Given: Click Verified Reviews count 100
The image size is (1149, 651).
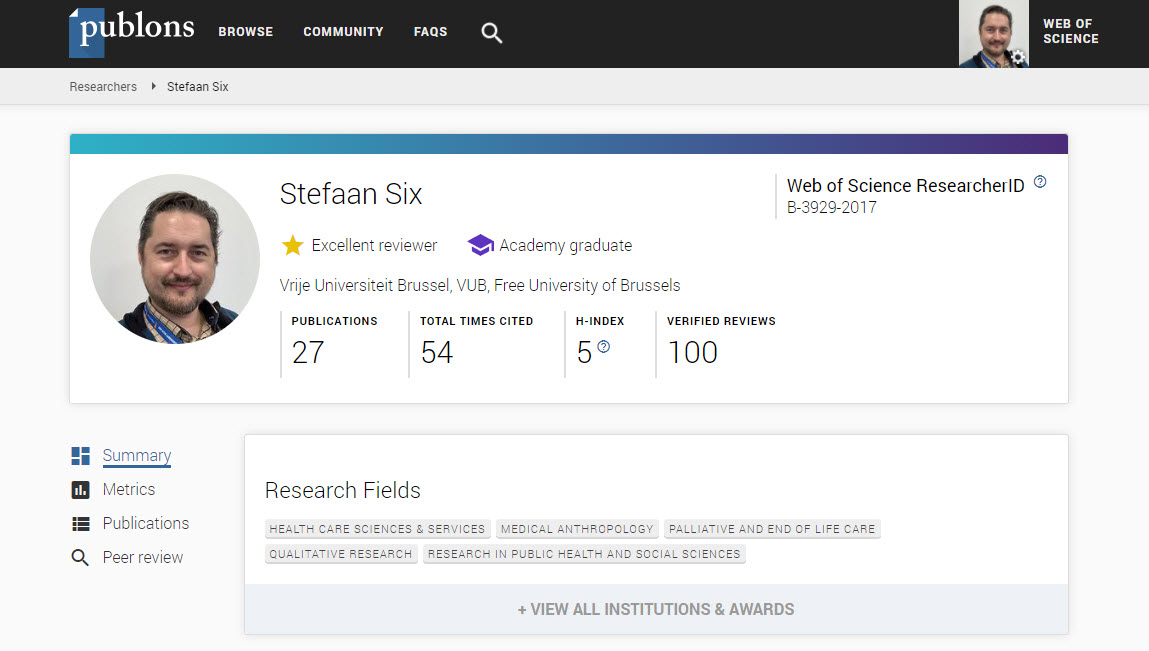Looking at the screenshot, I should 692,353.
